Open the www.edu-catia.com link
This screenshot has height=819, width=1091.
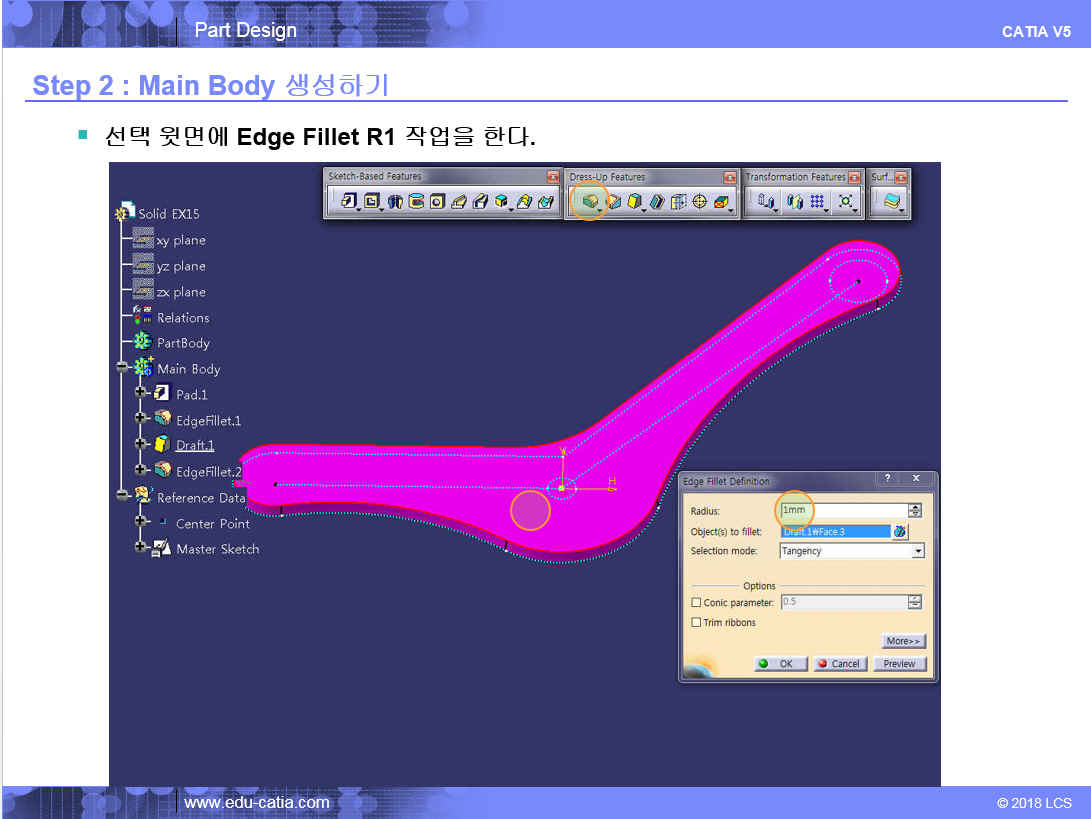(257, 802)
